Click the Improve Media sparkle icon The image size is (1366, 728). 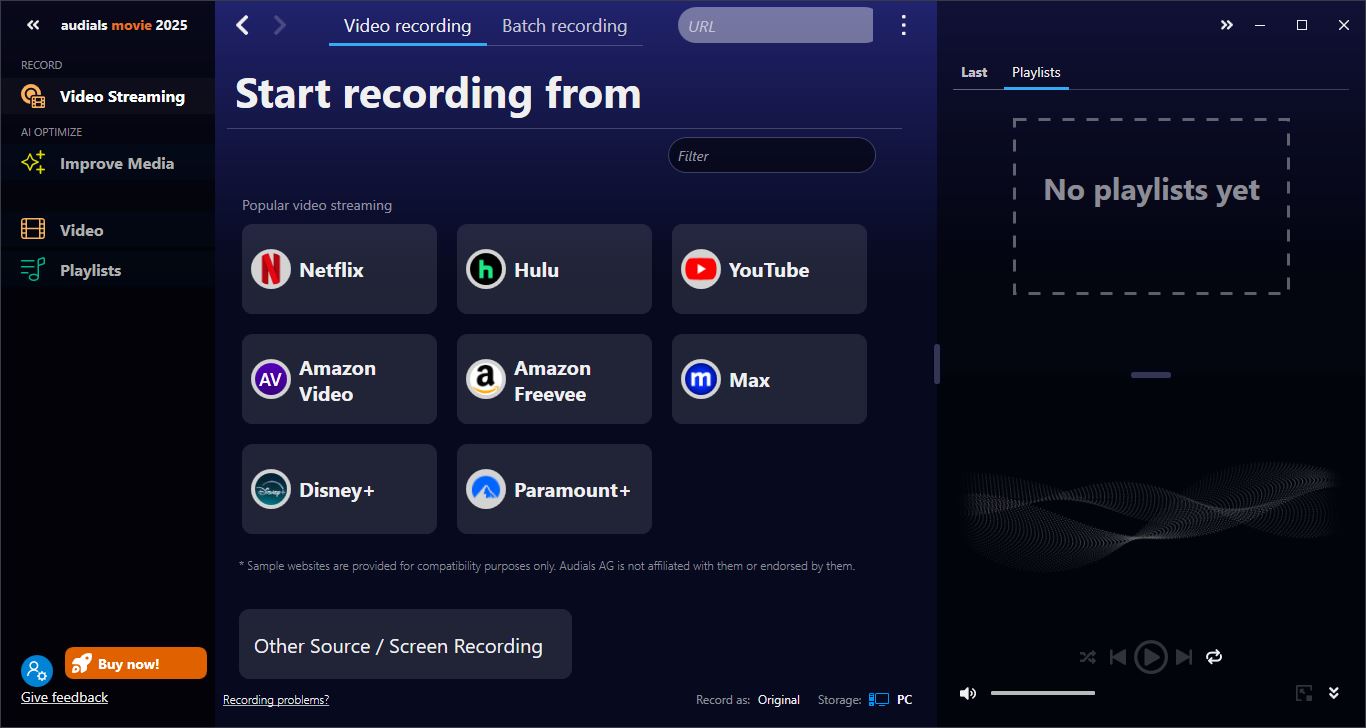33,163
